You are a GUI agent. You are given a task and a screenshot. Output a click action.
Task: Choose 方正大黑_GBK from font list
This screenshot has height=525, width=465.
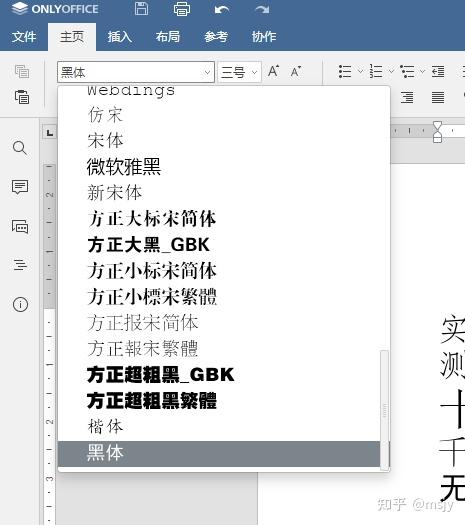click(x=219, y=244)
